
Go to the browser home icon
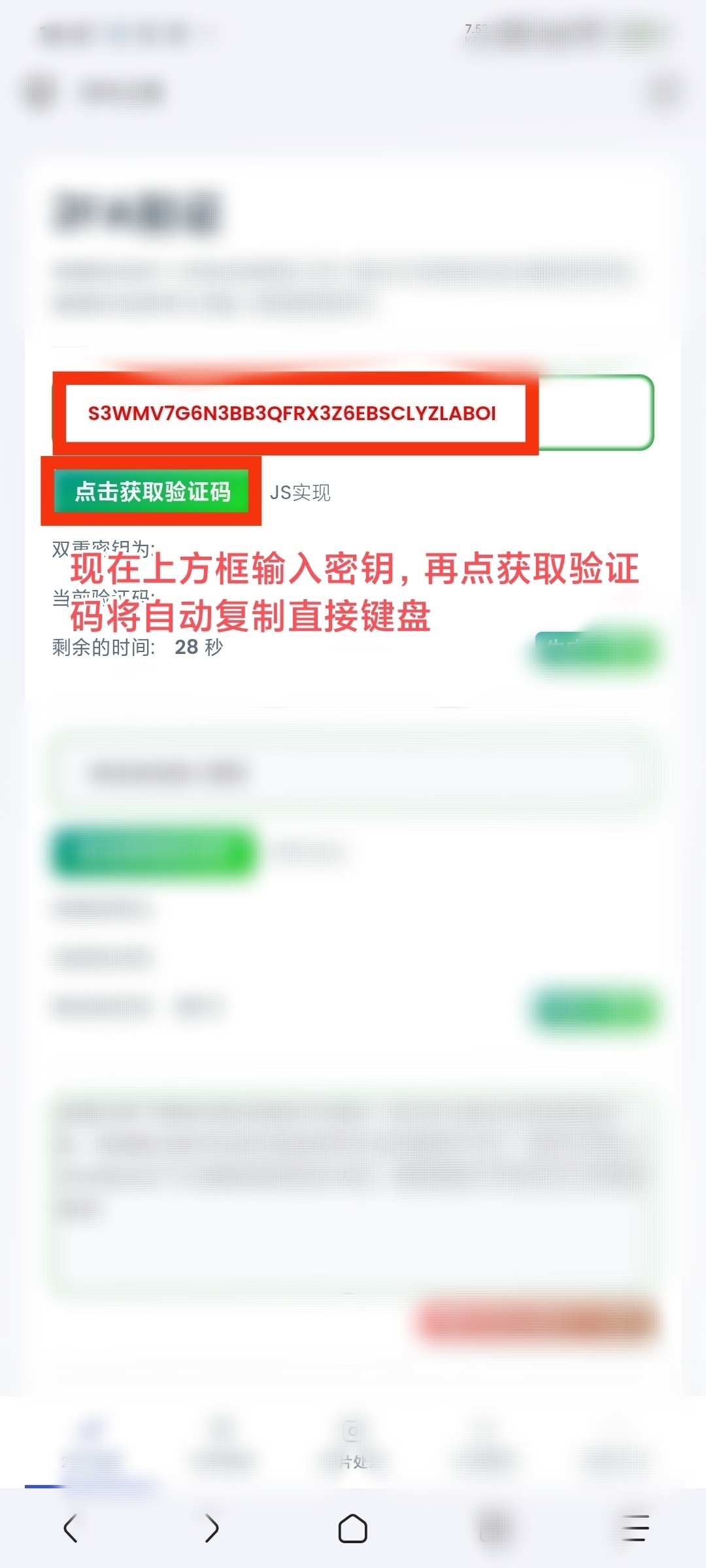point(353,1528)
